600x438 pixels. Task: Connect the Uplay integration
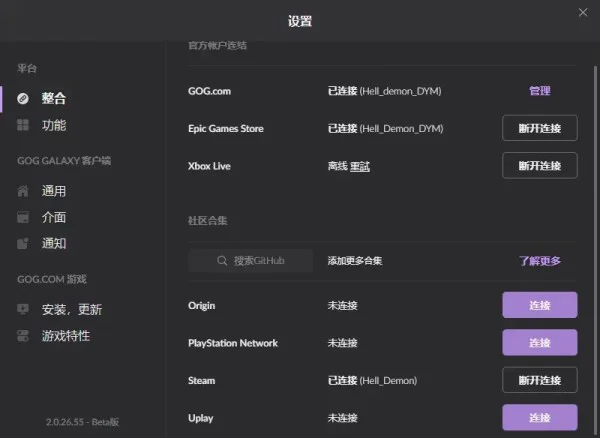[x=540, y=417]
